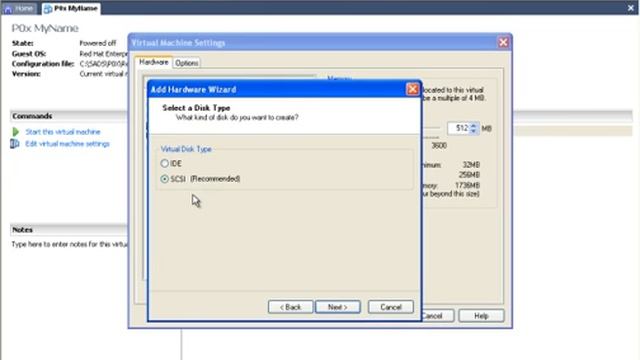640x360 pixels.
Task: Close the Add Hardware Wizard dialog
Action: pos(412,89)
